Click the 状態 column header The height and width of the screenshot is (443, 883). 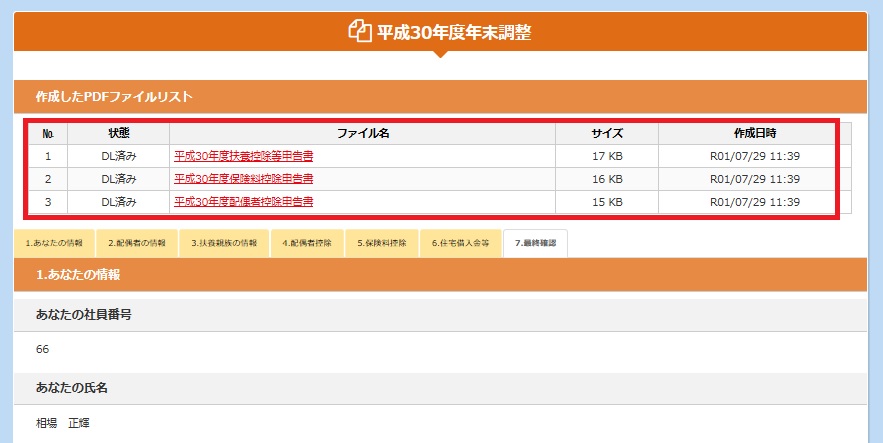pos(119,133)
